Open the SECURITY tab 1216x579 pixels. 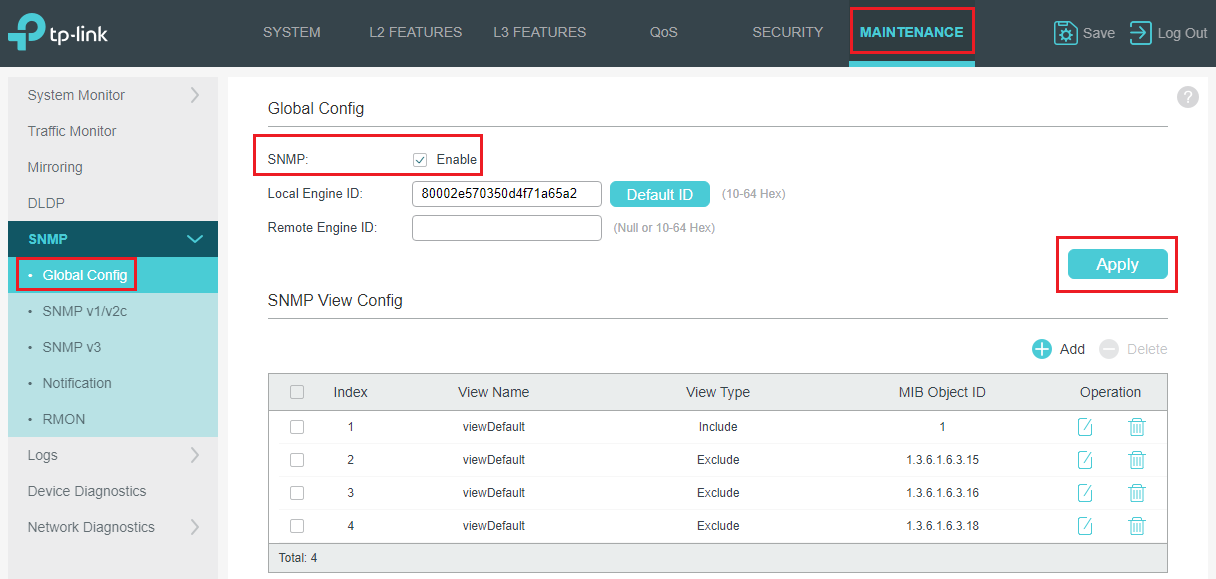click(x=788, y=32)
